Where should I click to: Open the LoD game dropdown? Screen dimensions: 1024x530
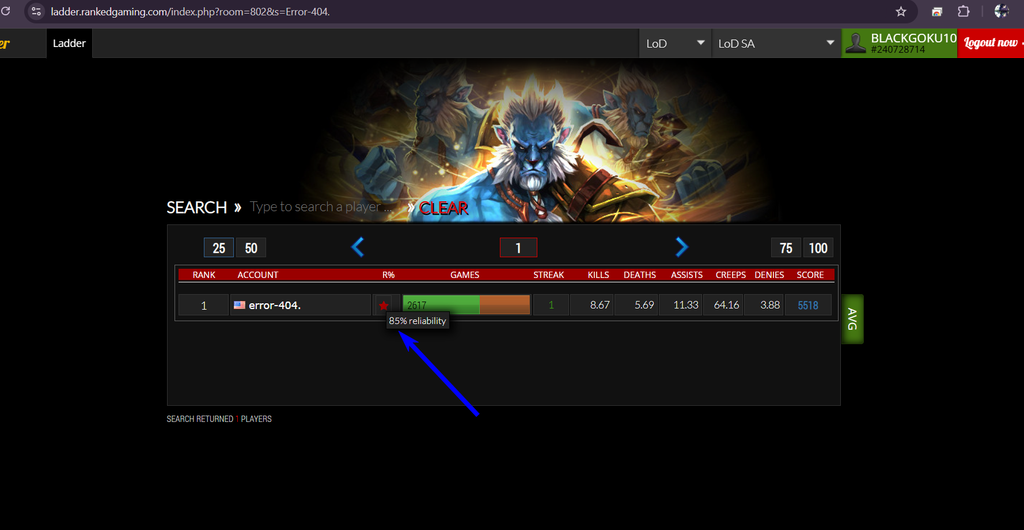point(675,43)
